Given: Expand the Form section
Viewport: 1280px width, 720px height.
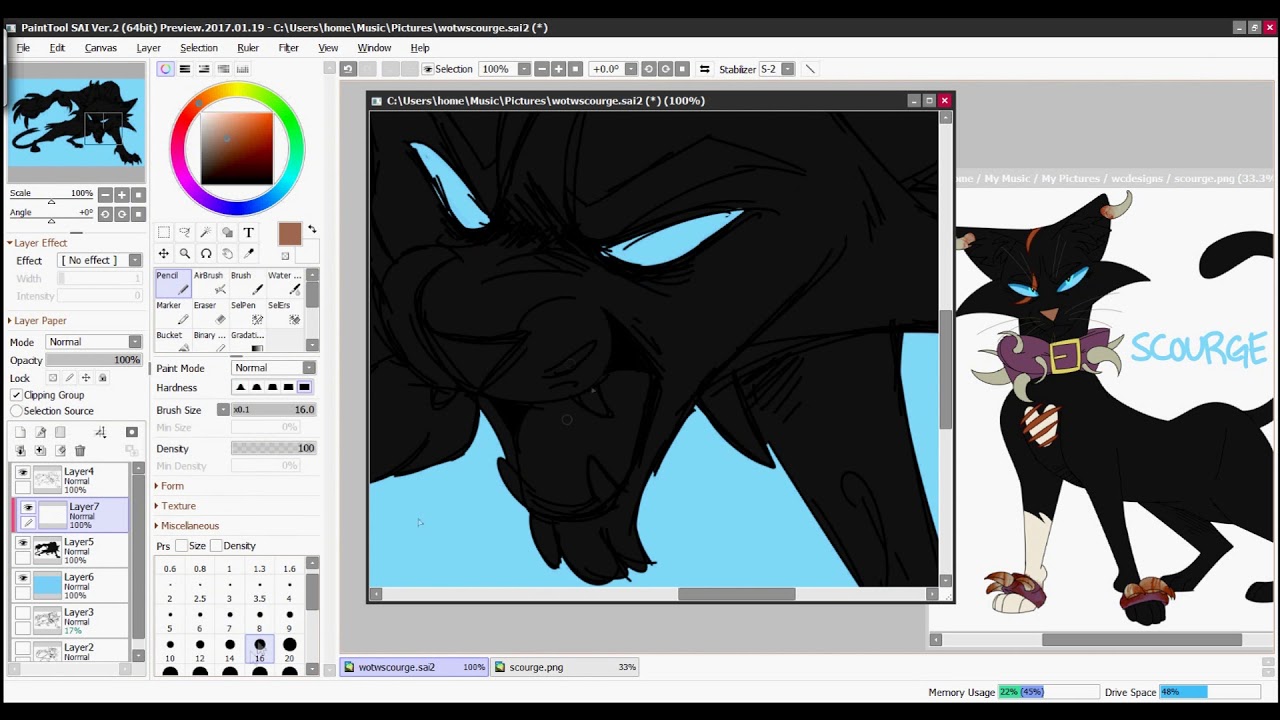Looking at the screenshot, I should [172, 486].
